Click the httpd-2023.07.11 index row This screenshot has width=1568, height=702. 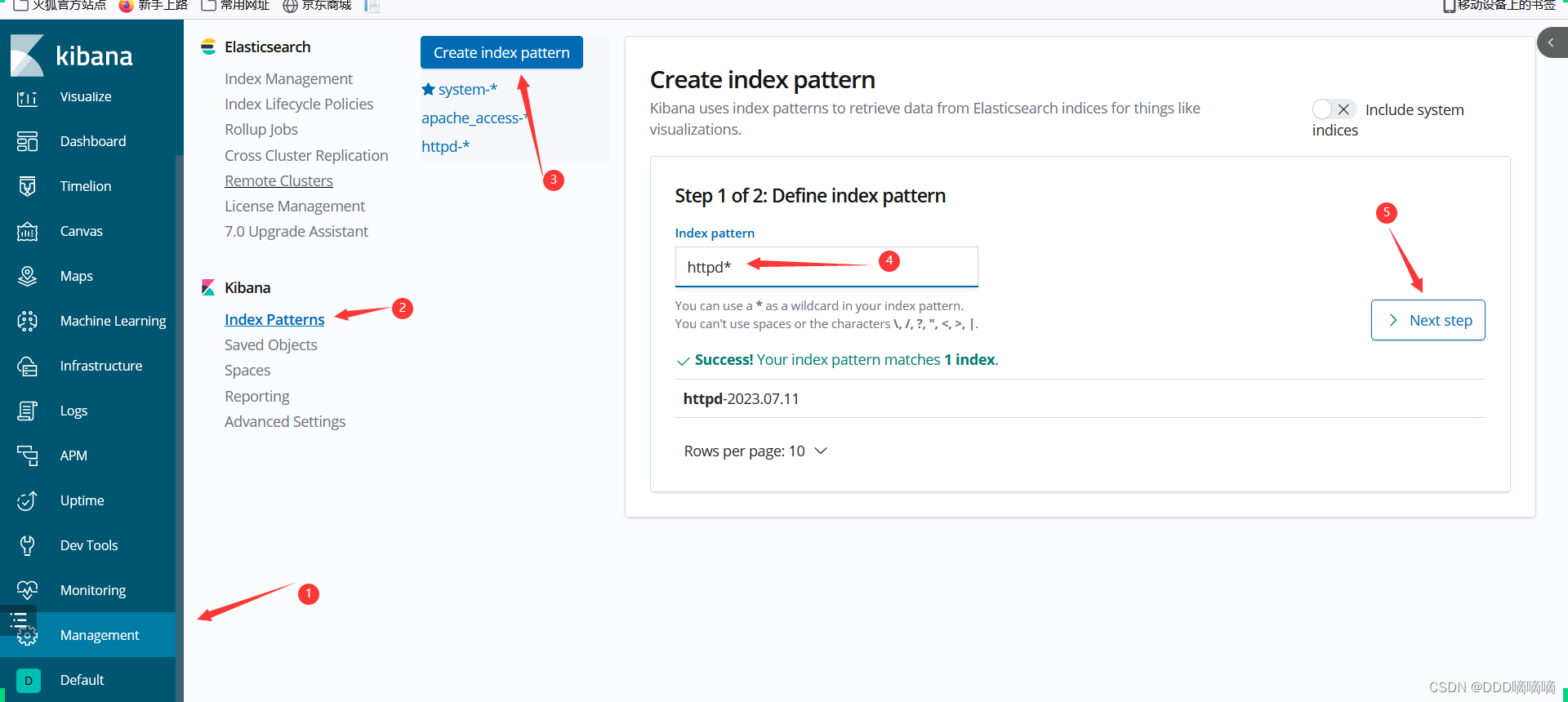pyautogui.click(x=1080, y=398)
